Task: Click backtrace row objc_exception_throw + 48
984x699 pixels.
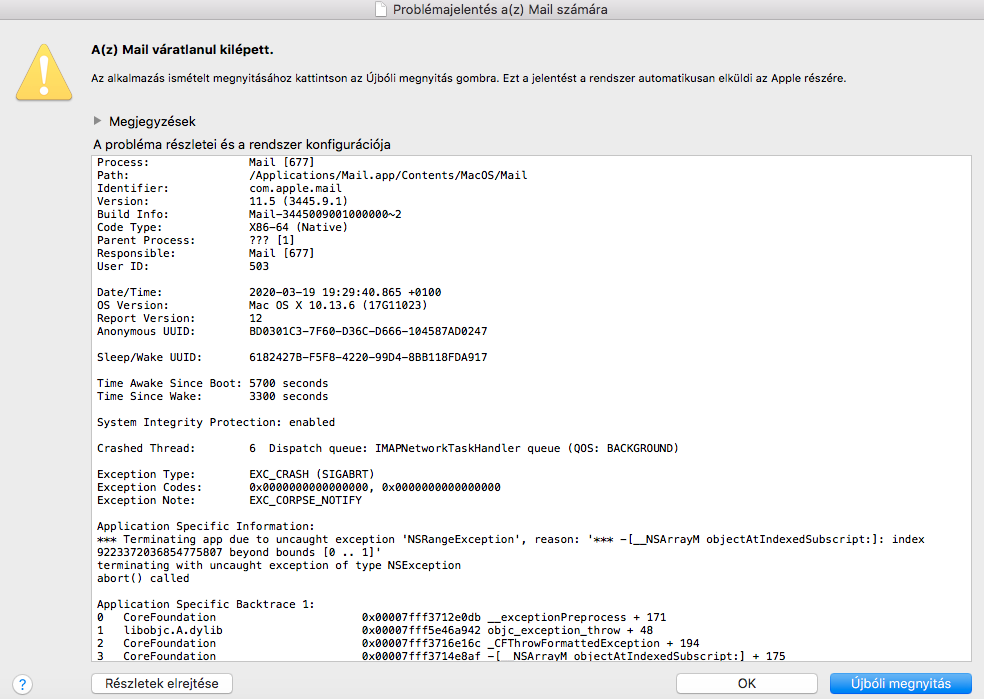Action: coord(375,630)
